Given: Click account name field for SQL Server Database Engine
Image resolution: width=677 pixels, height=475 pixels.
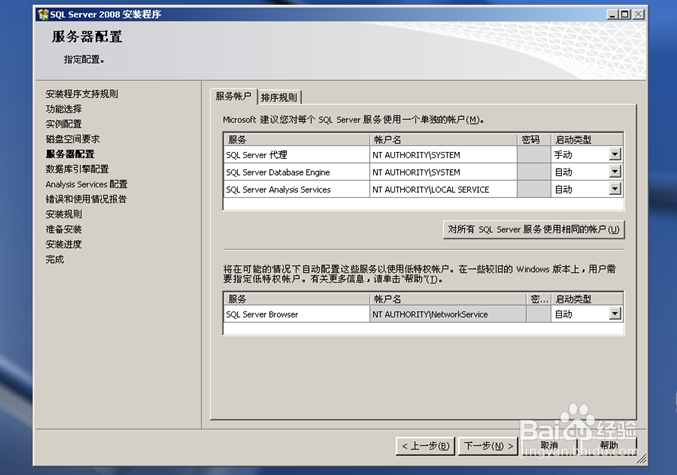Looking at the screenshot, I should point(443,172).
